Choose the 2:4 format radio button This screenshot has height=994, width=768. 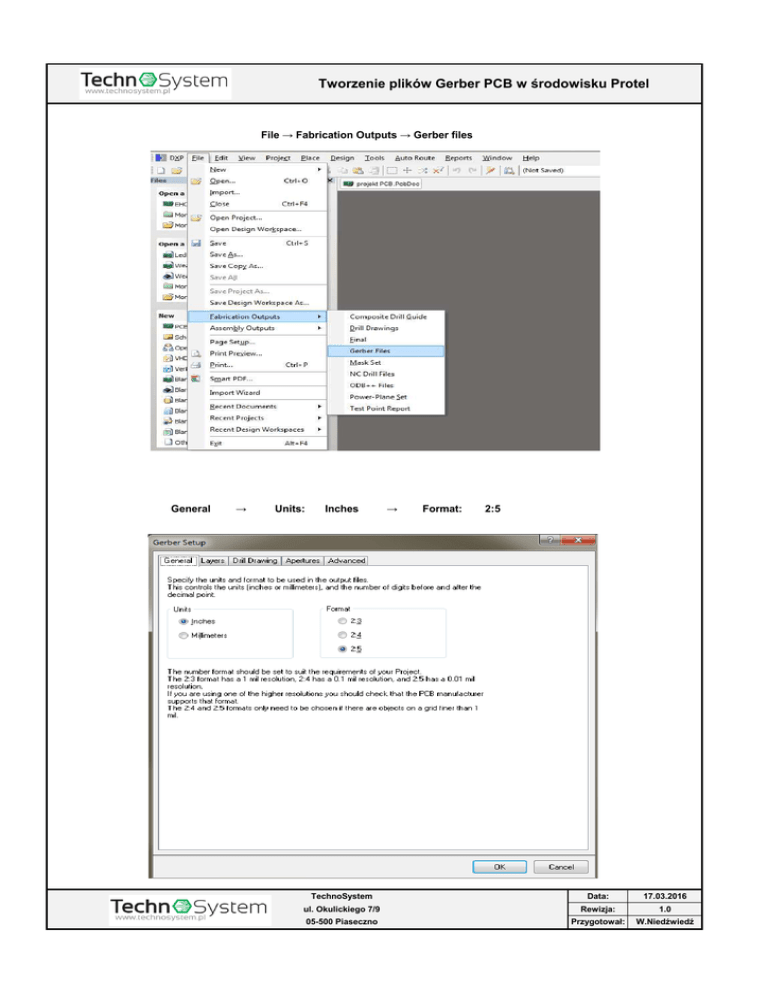pos(344,634)
